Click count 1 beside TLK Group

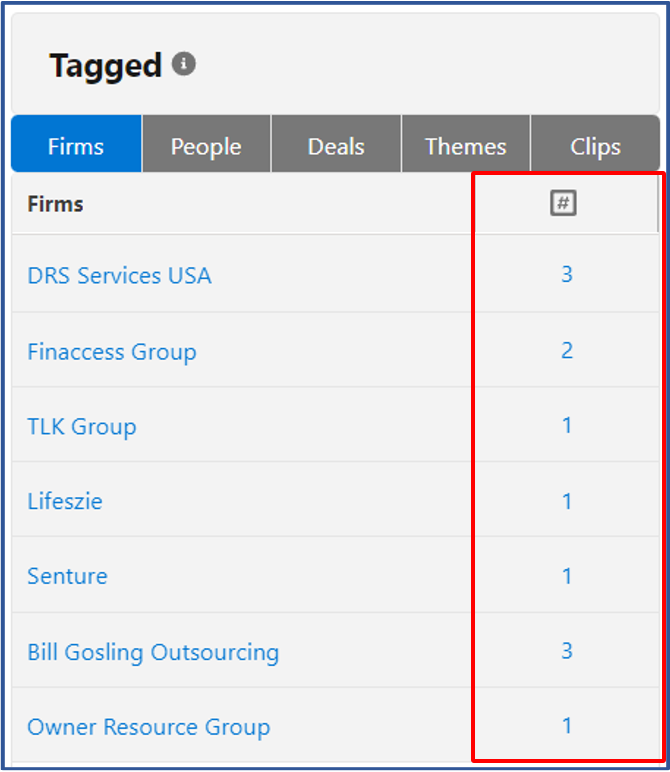(x=566, y=425)
